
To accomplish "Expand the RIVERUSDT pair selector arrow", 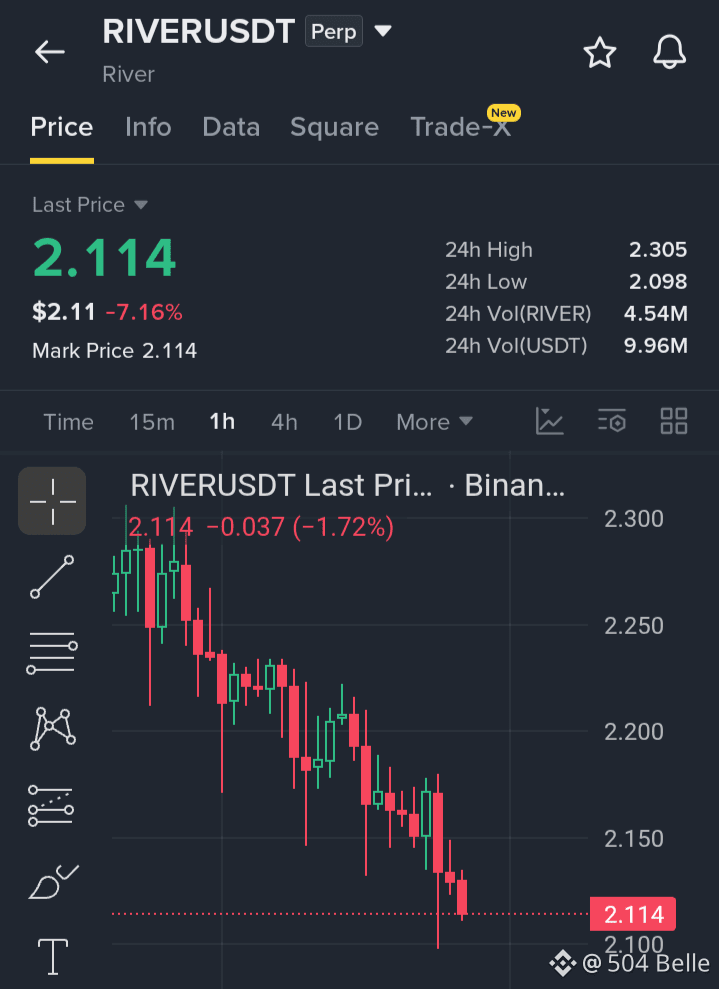I will coord(383,30).
